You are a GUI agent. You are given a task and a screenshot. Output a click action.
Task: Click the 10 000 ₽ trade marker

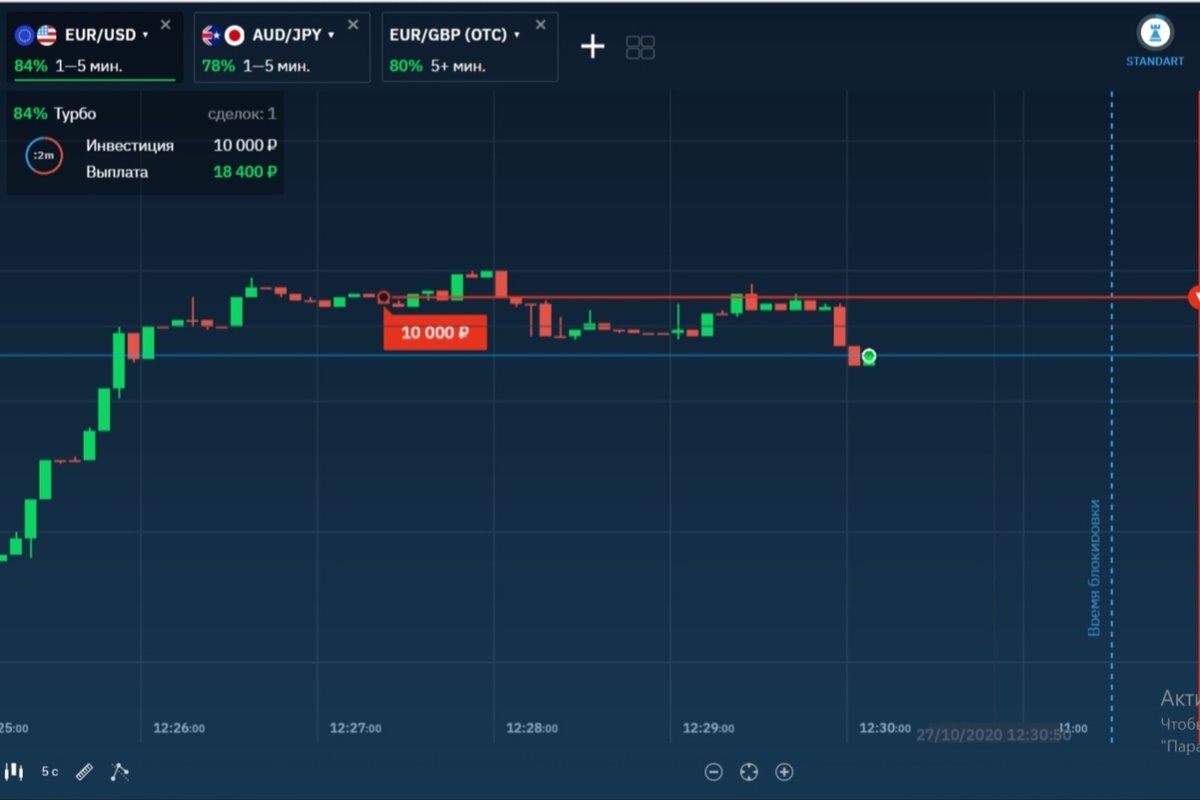pos(435,332)
